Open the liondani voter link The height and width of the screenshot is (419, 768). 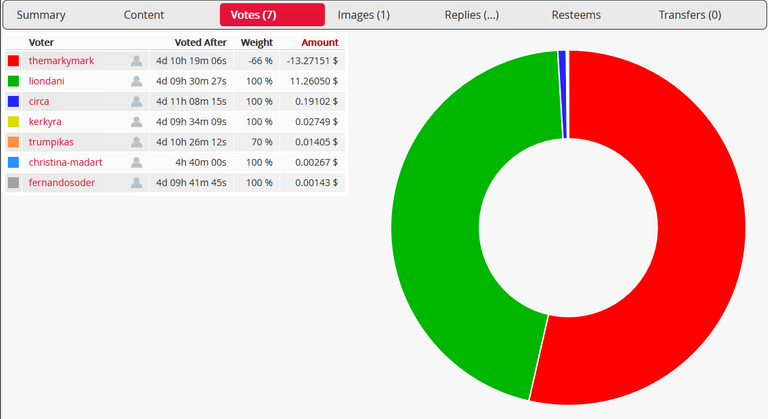coord(47,81)
